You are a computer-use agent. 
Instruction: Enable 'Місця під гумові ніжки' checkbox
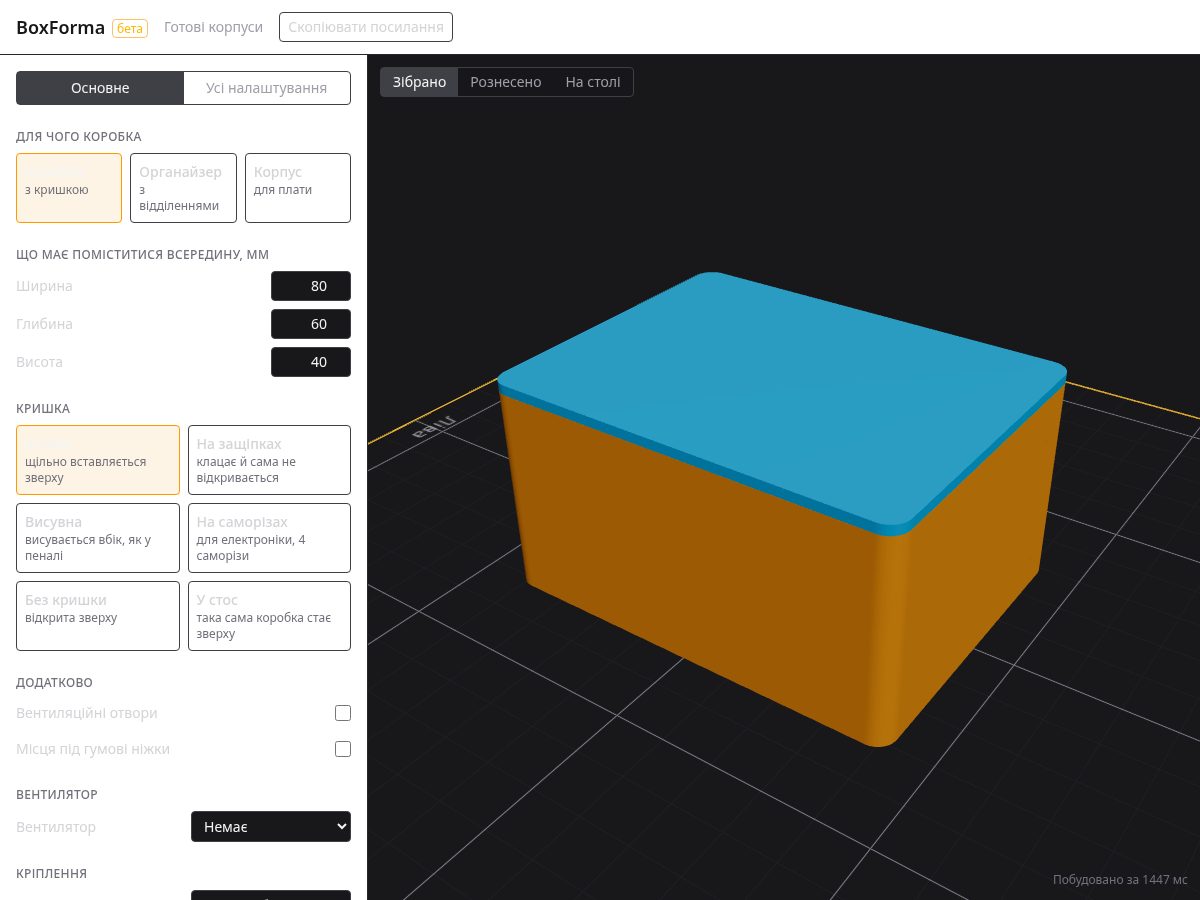click(343, 749)
